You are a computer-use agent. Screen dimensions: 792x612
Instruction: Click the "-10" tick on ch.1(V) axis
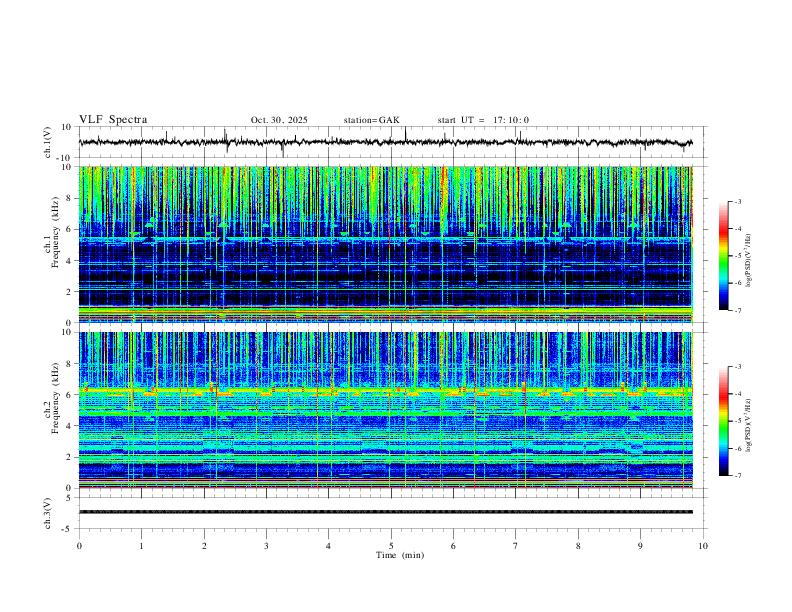point(64,158)
